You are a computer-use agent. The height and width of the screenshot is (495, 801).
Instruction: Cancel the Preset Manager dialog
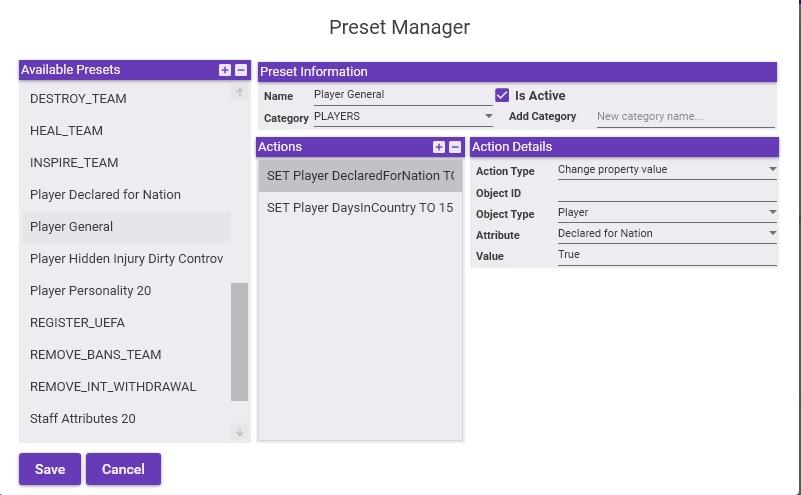(123, 469)
